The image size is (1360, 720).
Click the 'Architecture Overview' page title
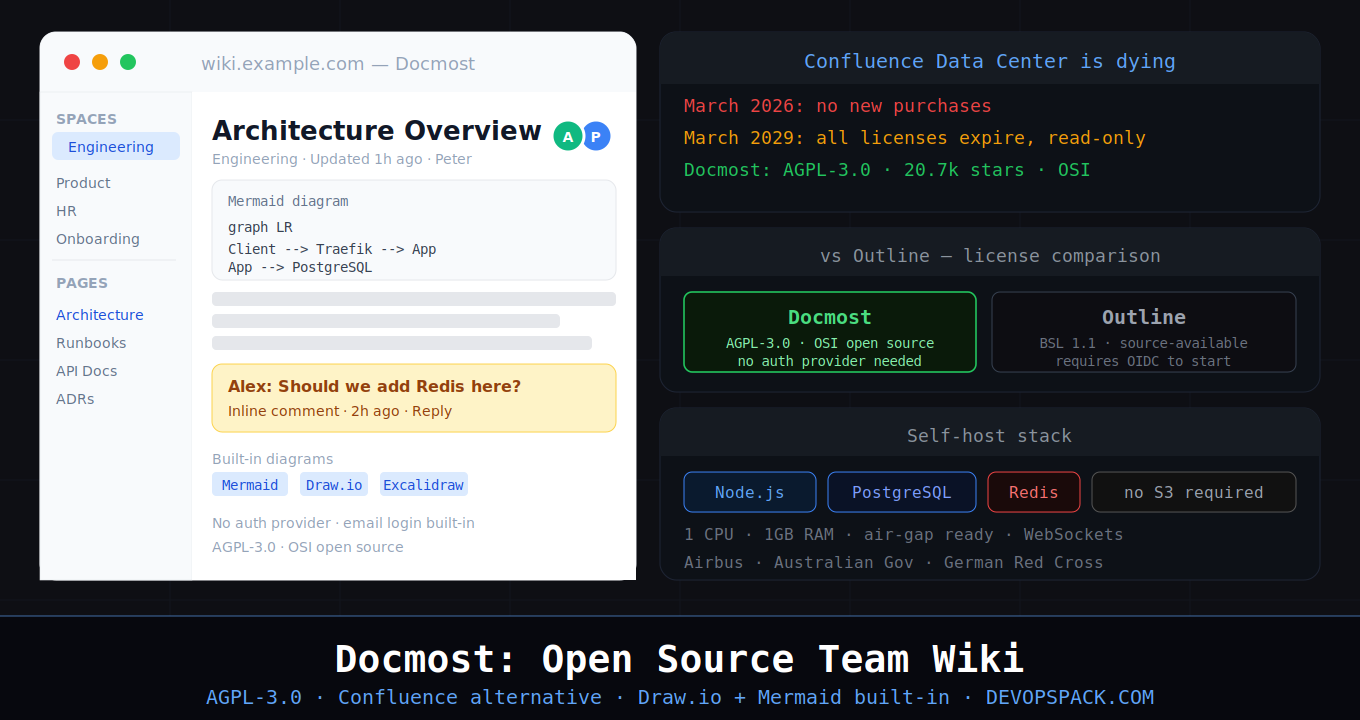click(x=377, y=131)
